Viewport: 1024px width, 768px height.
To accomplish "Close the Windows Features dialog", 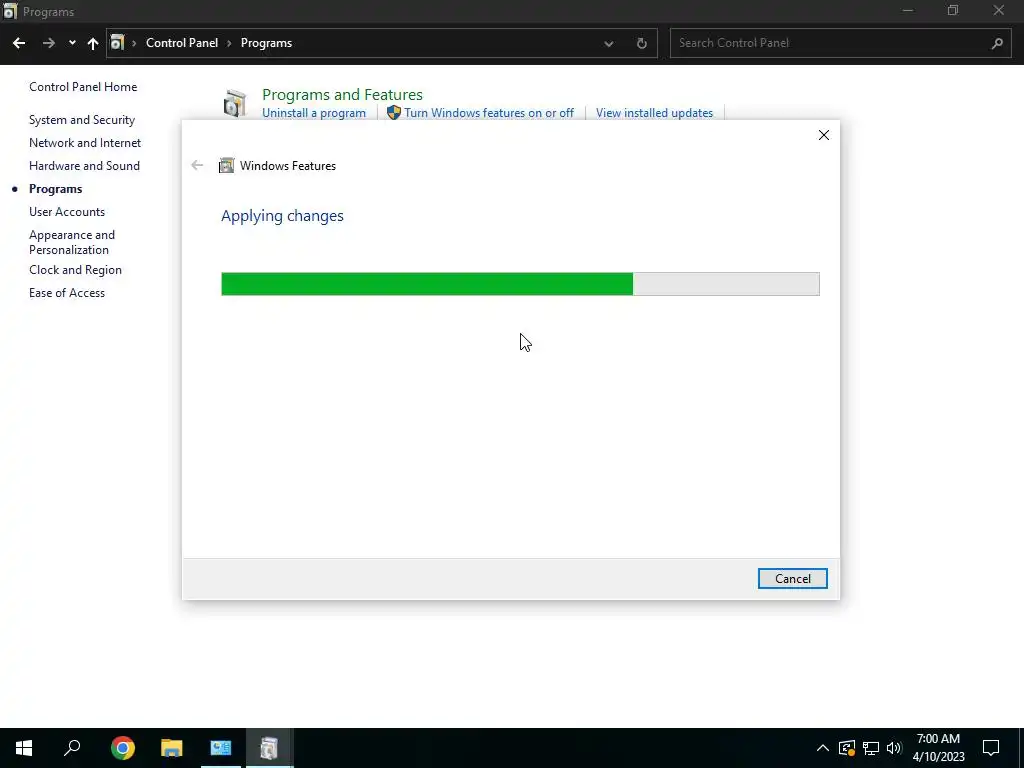I will click(824, 135).
